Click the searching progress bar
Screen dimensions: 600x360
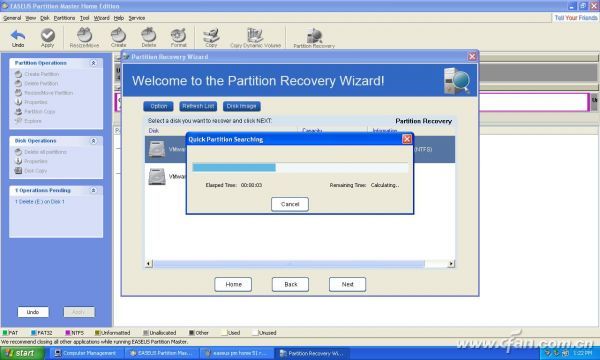point(300,168)
